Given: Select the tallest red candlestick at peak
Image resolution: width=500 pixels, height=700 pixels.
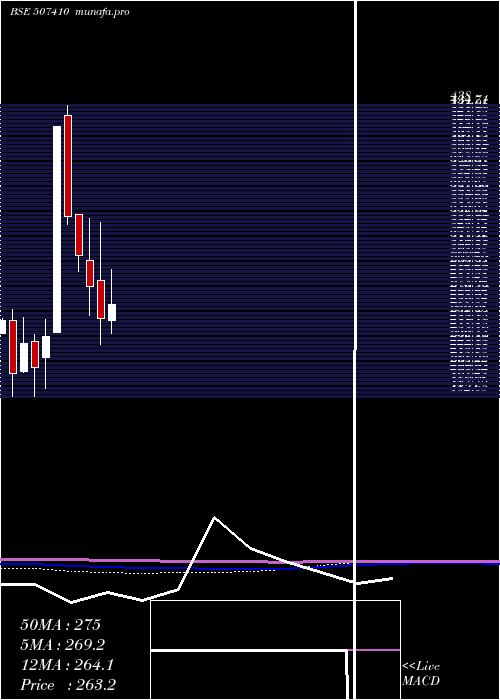Looking at the screenshot, I should (68, 166).
